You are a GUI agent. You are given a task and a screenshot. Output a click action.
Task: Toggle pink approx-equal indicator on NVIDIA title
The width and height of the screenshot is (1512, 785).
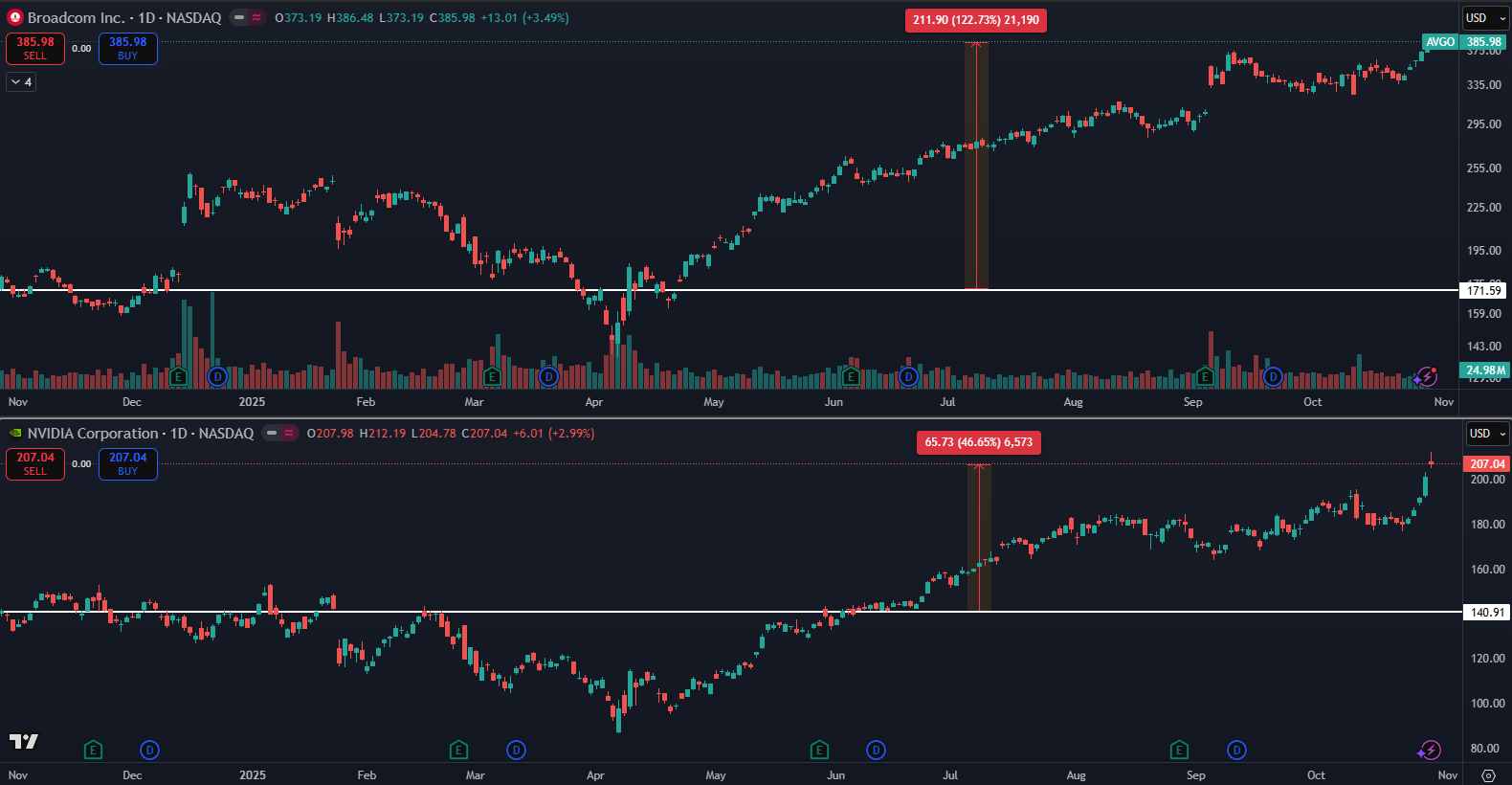click(x=288, y=434)
